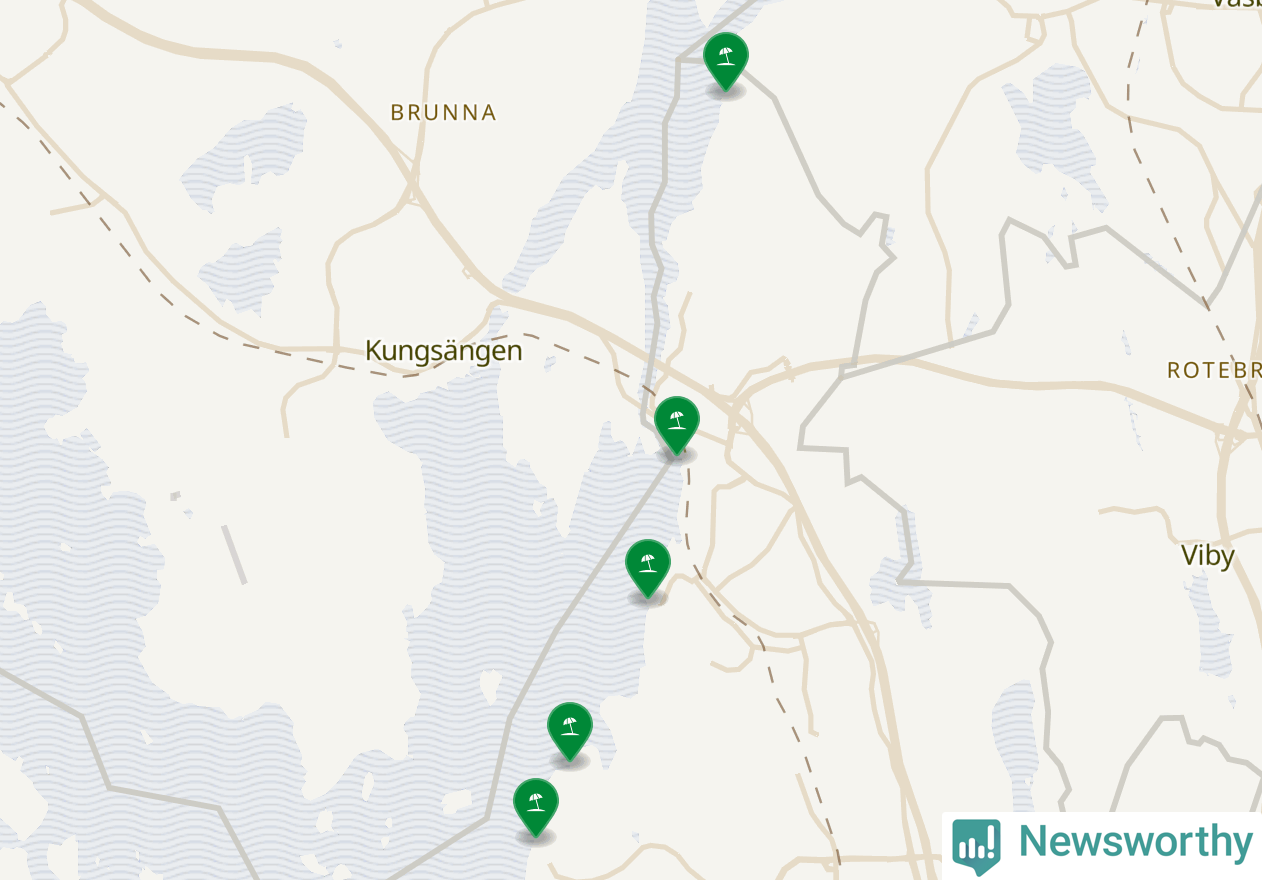Select beach marker at road junction below Kungsängen
The height and width of the screenshot is (880, 1262).
[677, 425]
